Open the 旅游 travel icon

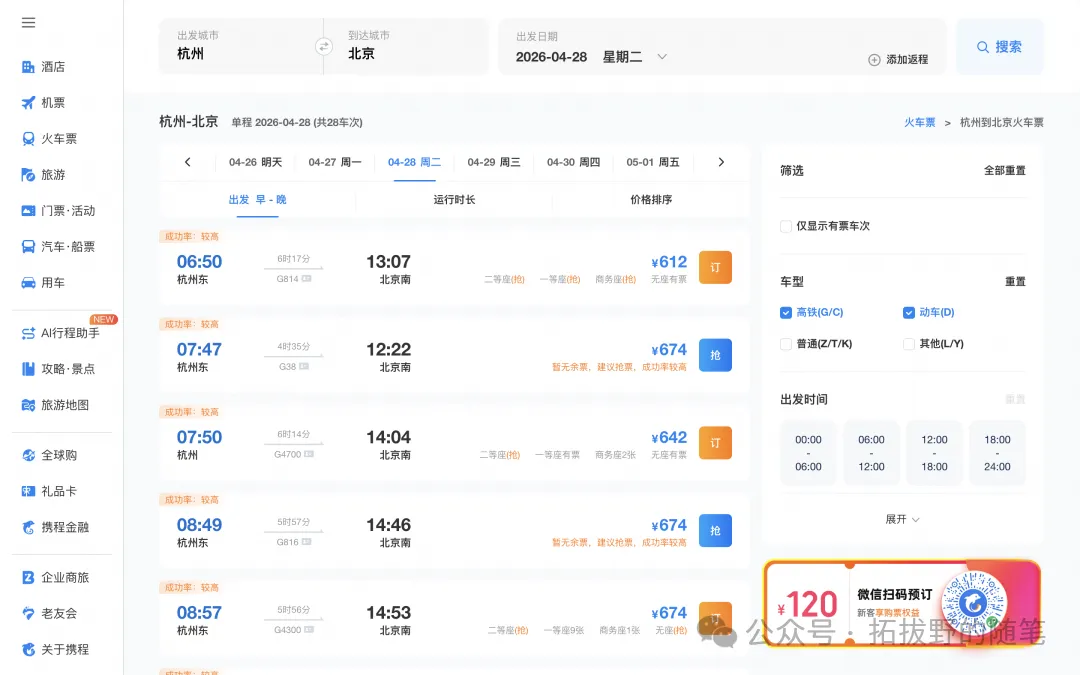[28, 175]
